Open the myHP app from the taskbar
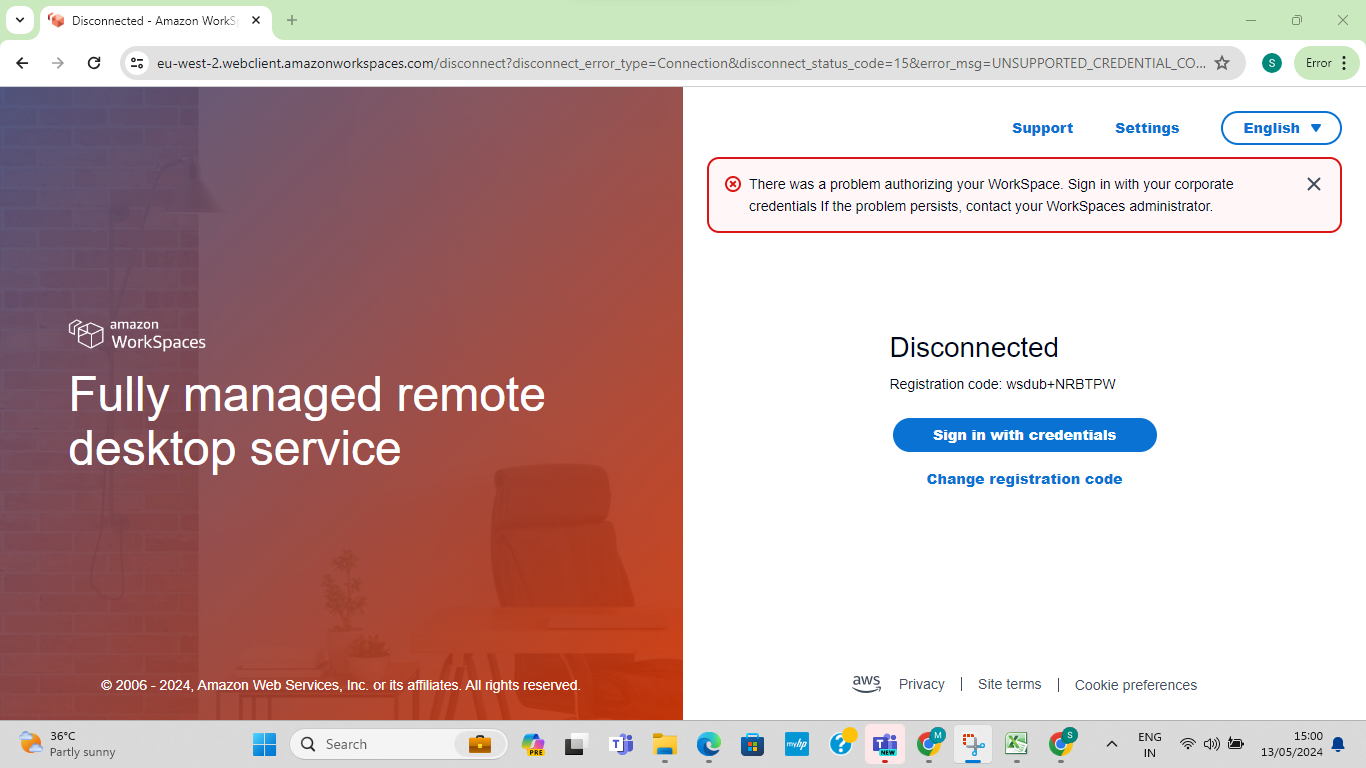Image resolution: width=1366 pixels, height=768 pixels. tap(796, 744)
